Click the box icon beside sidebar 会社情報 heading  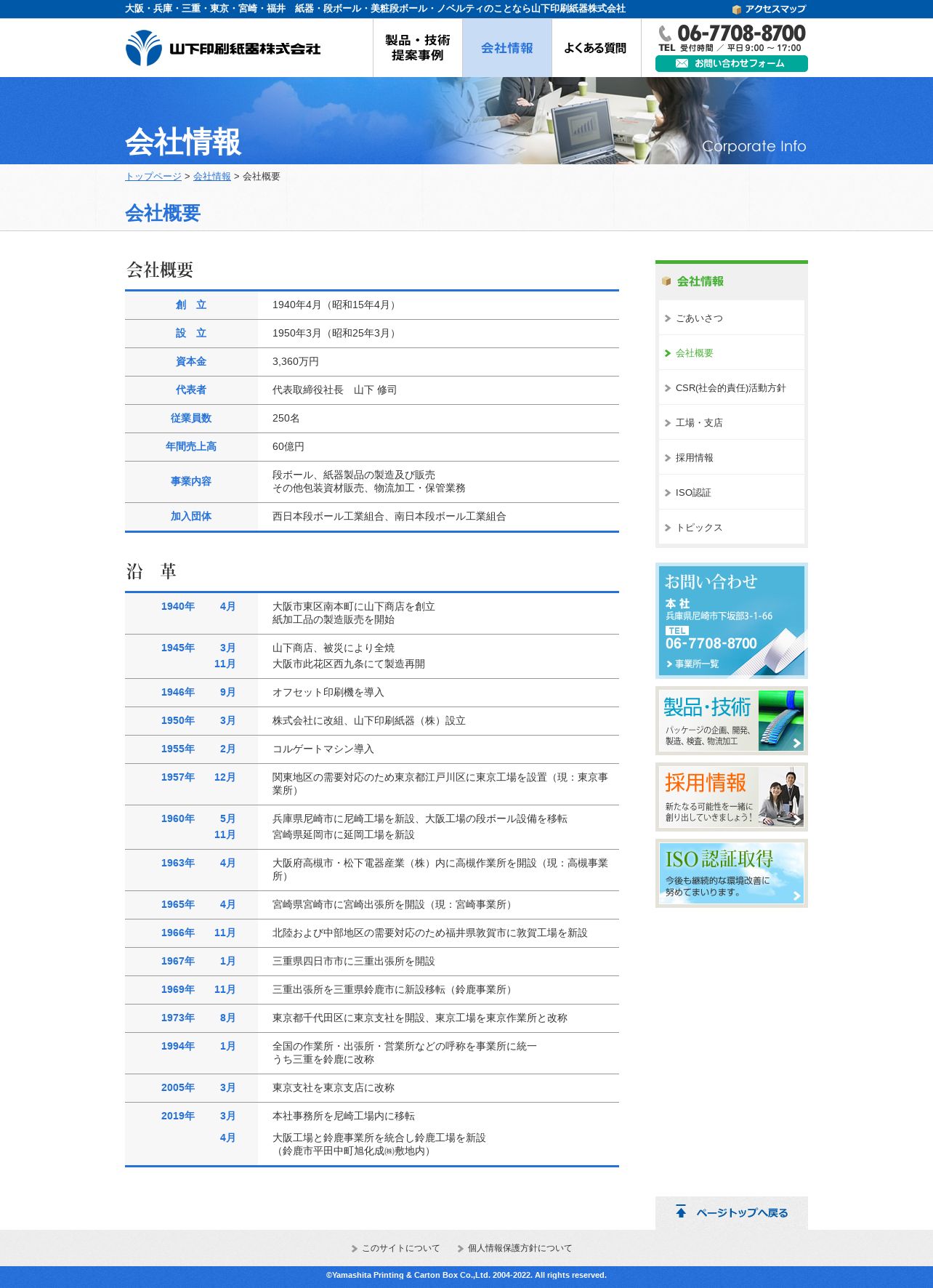[x=666, y=281]
